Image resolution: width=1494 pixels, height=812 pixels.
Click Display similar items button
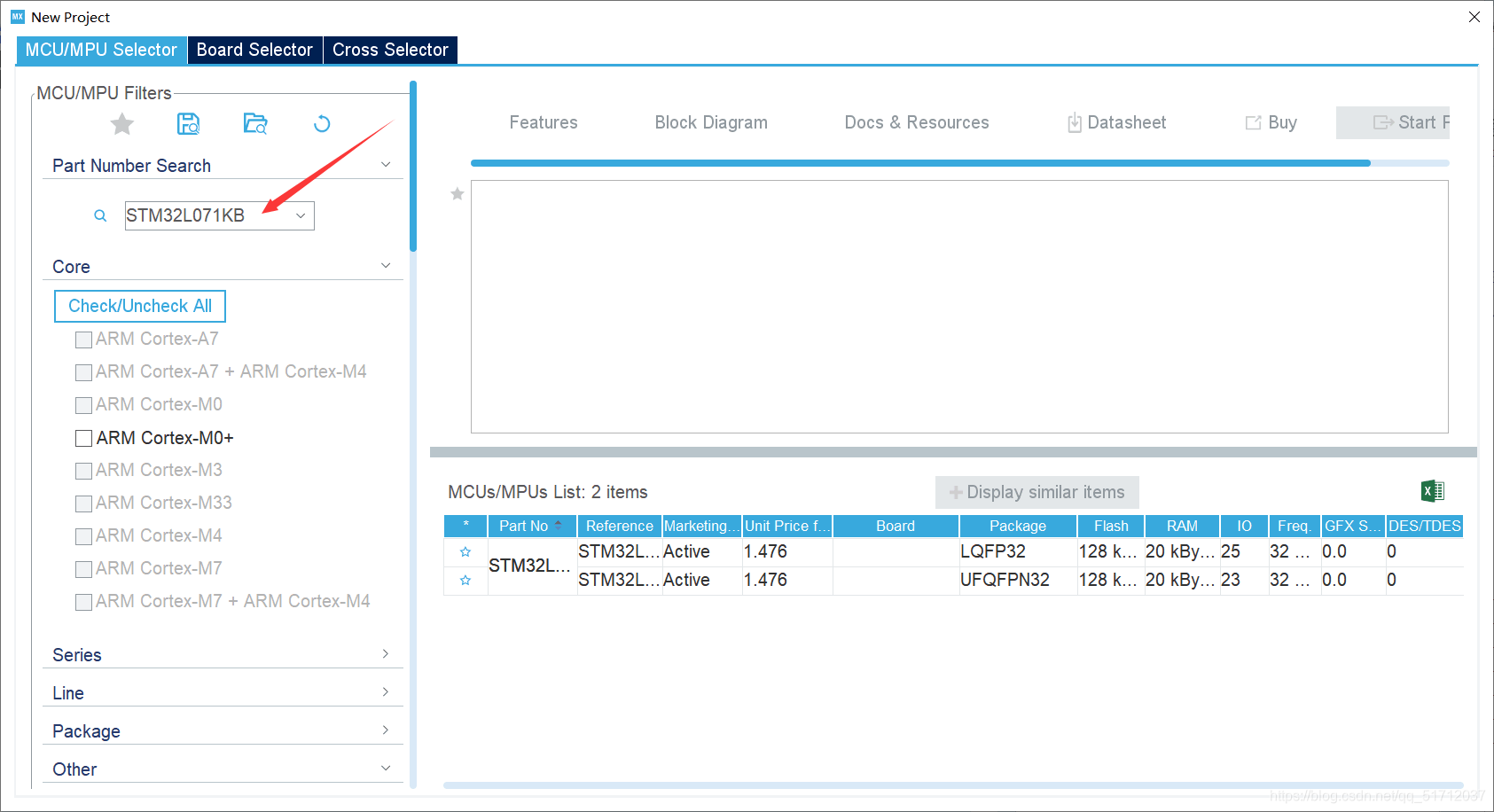(x=1037, y=492)
